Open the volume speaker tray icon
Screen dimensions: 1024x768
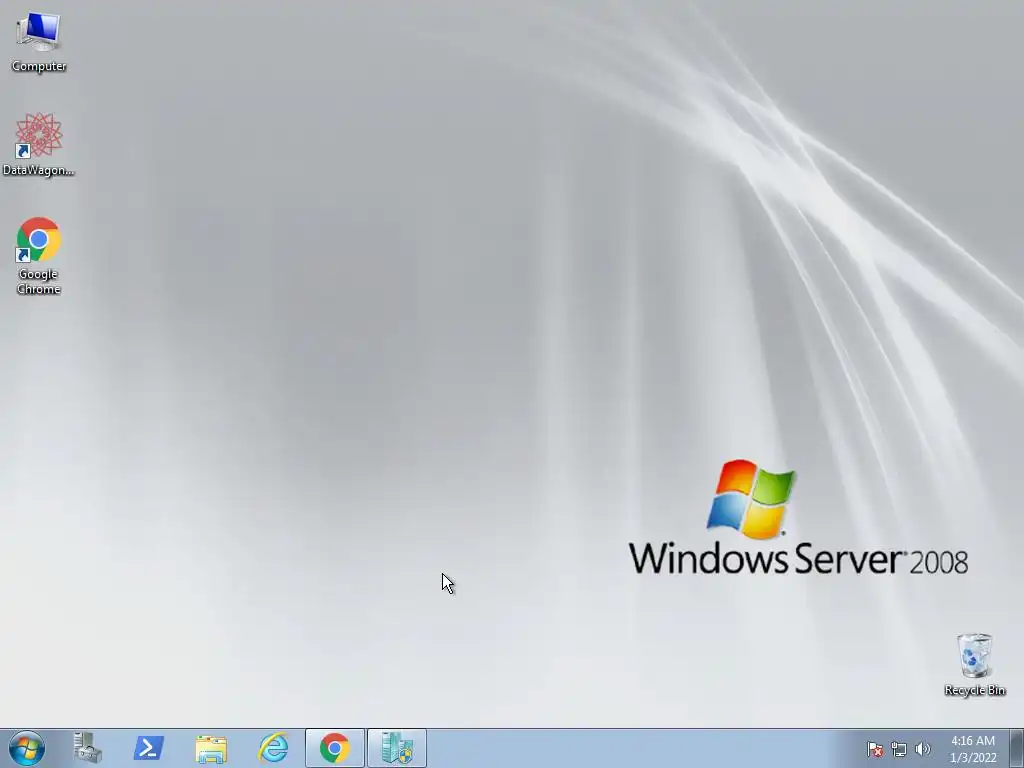coord(922,749)
